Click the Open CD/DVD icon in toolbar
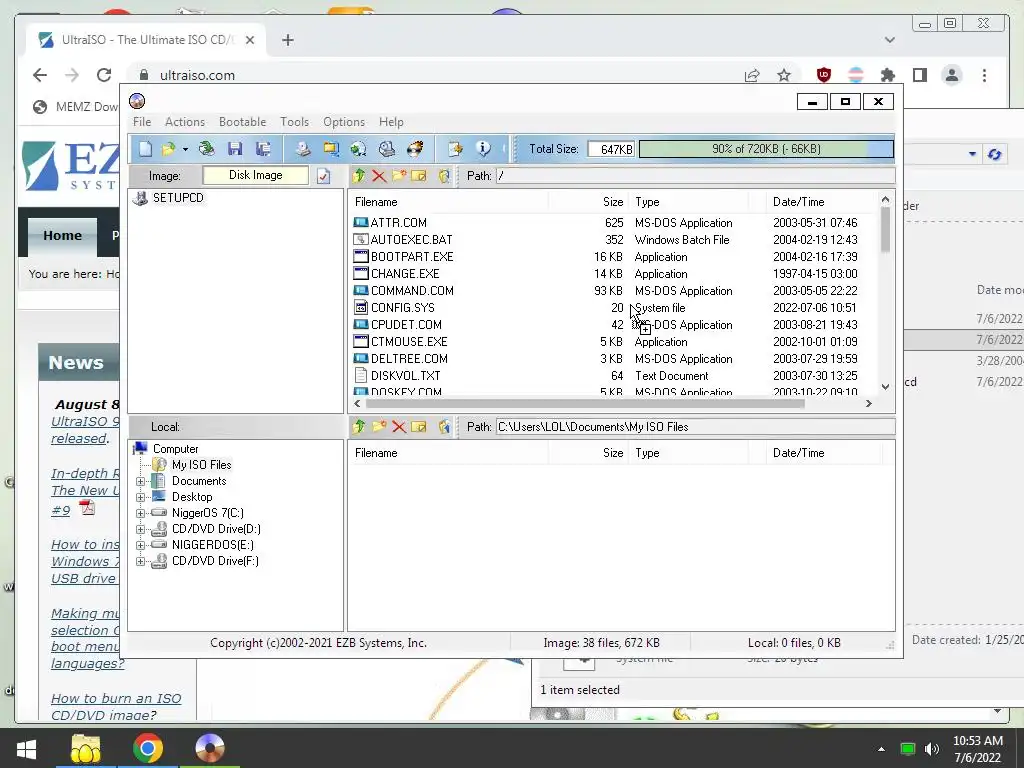 (x=207, y=149)
